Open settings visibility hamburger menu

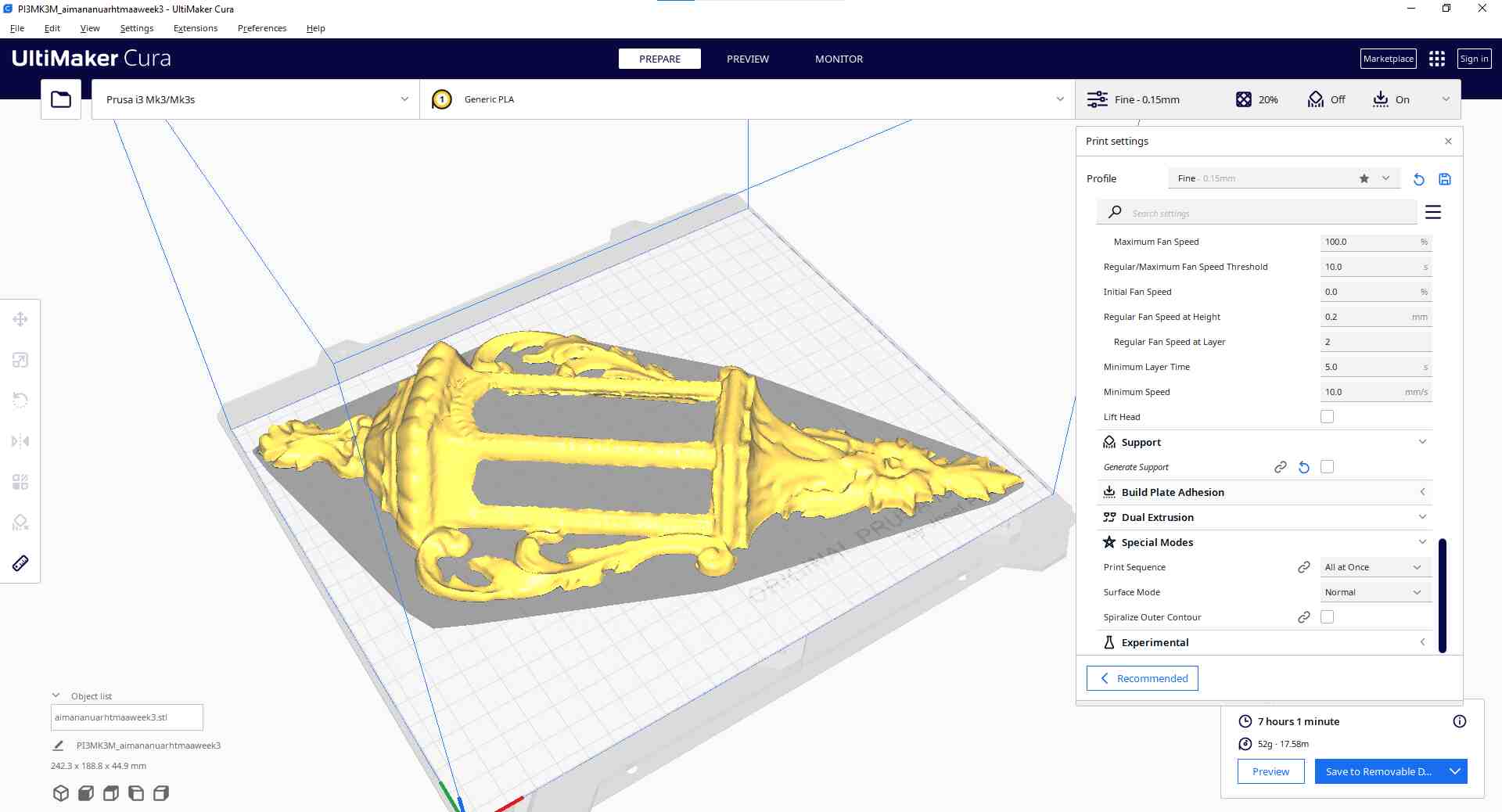[x=1433, y=212]
